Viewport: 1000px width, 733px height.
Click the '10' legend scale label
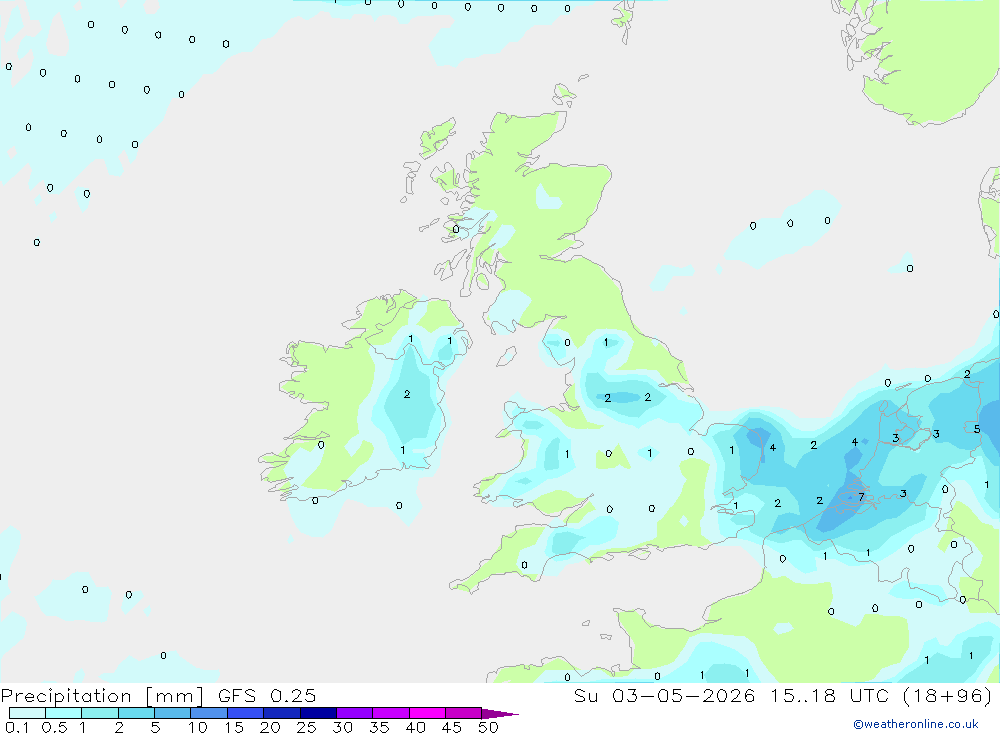pyautogui.click(x=198, y=727)
